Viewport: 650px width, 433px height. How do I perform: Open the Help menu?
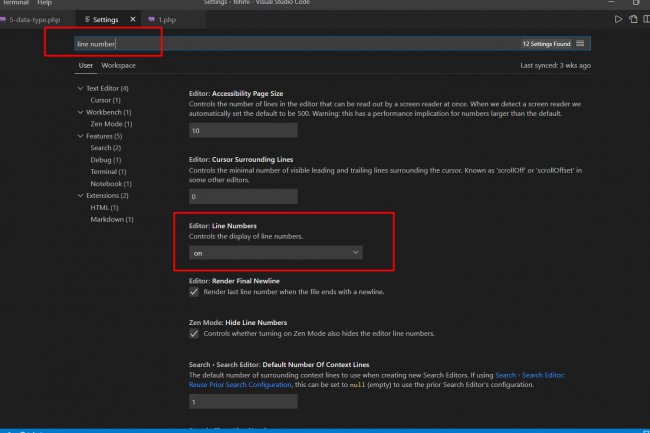(44, 3)
